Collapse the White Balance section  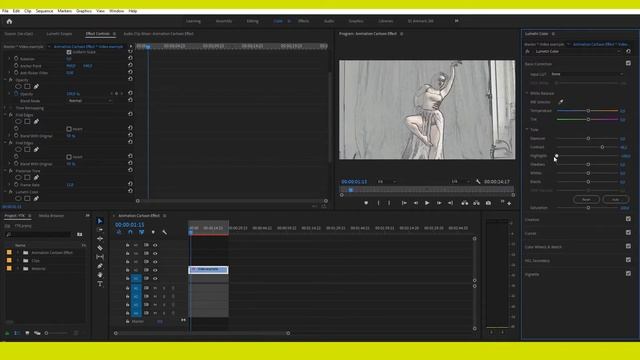point(527,93)
